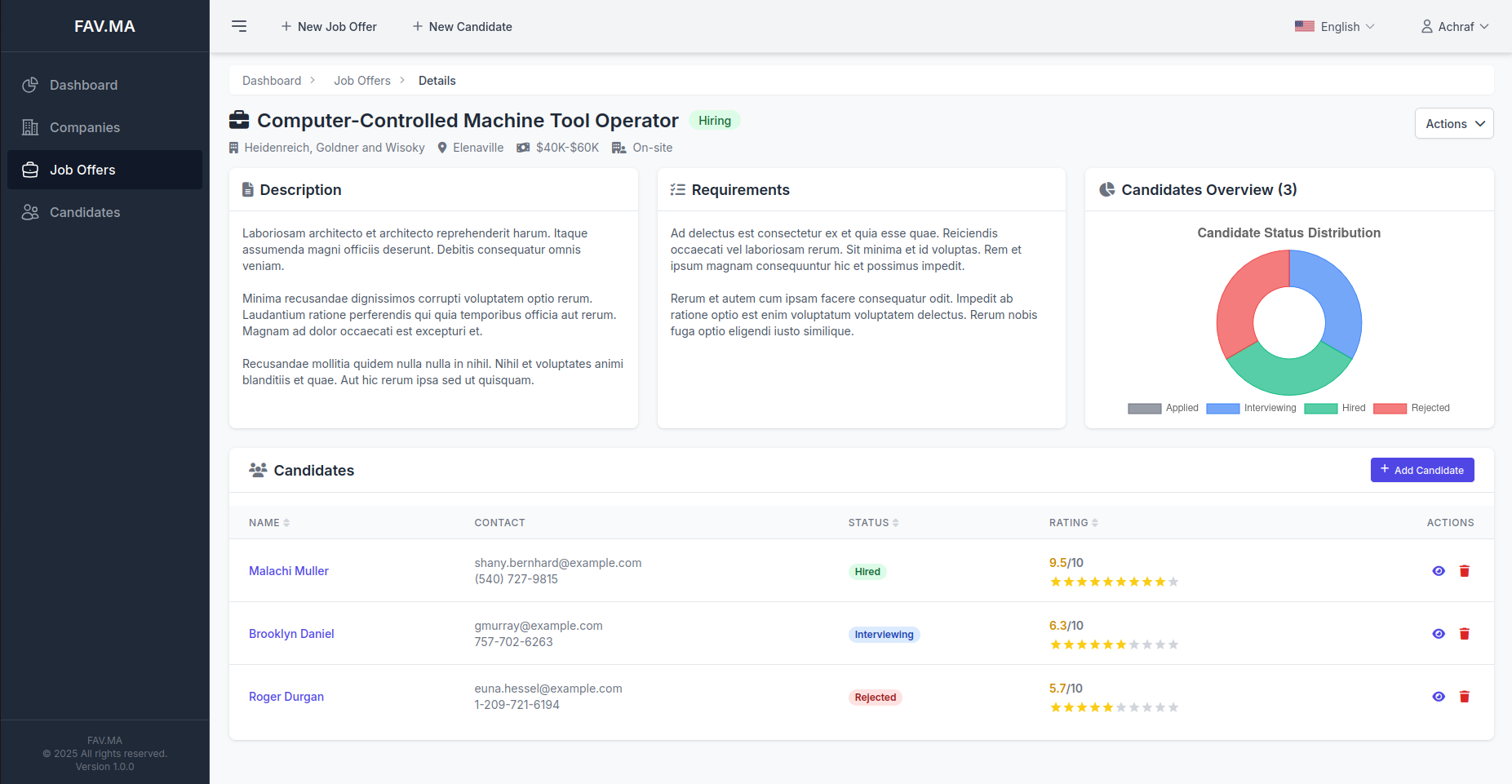View Malachi Muller via the eye icon
1512x784 pixels.
click(1439, 571)
